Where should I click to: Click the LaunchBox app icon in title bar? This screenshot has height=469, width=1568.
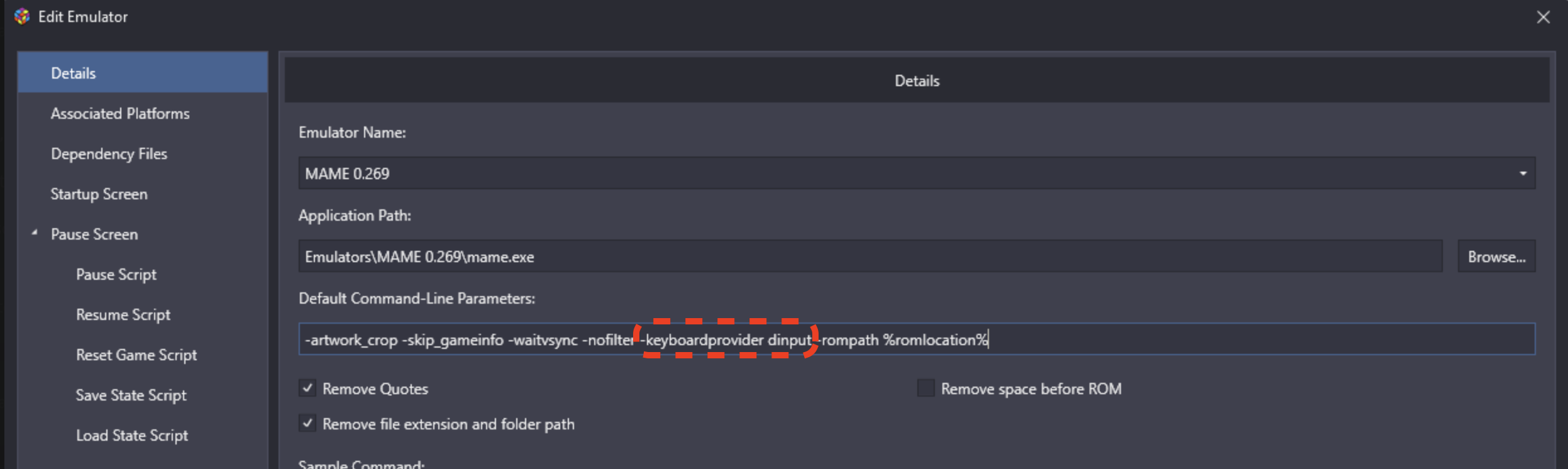(22, 16)
